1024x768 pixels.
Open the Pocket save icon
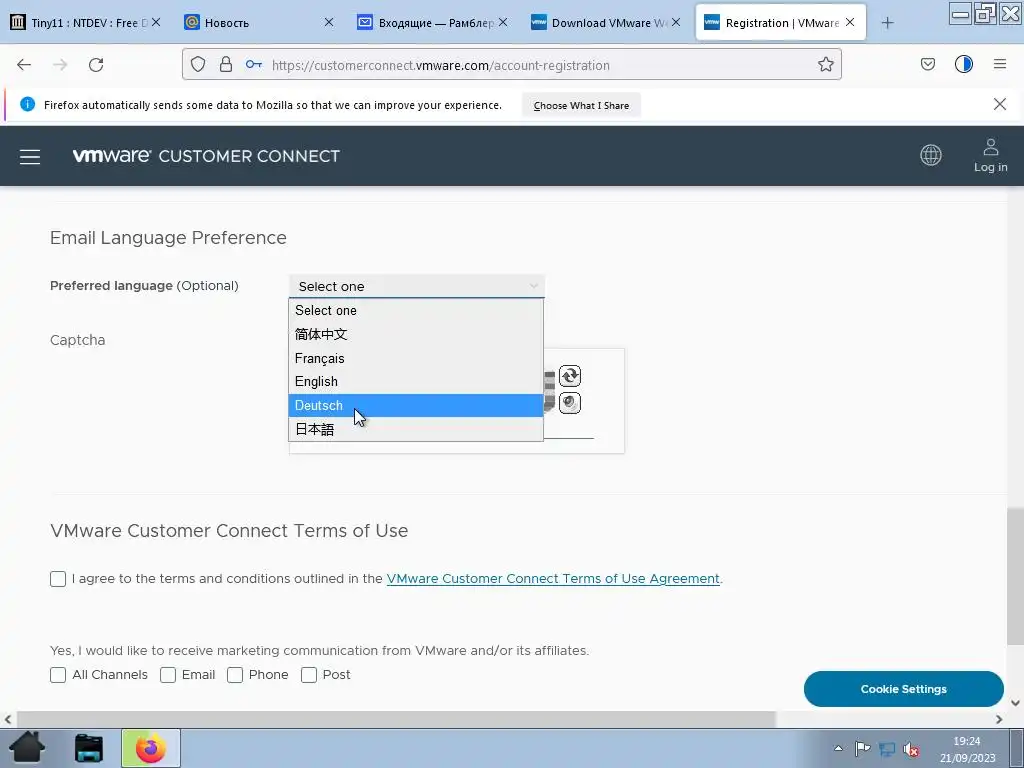click(x=928, y=64)
